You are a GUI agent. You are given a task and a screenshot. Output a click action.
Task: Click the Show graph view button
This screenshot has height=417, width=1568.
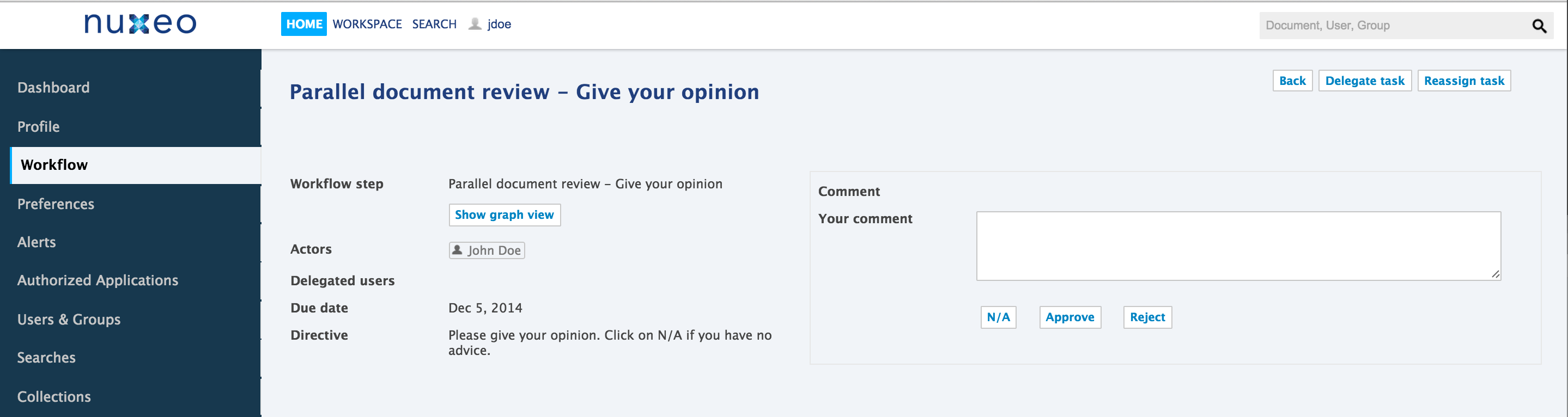tap(504, 214)
